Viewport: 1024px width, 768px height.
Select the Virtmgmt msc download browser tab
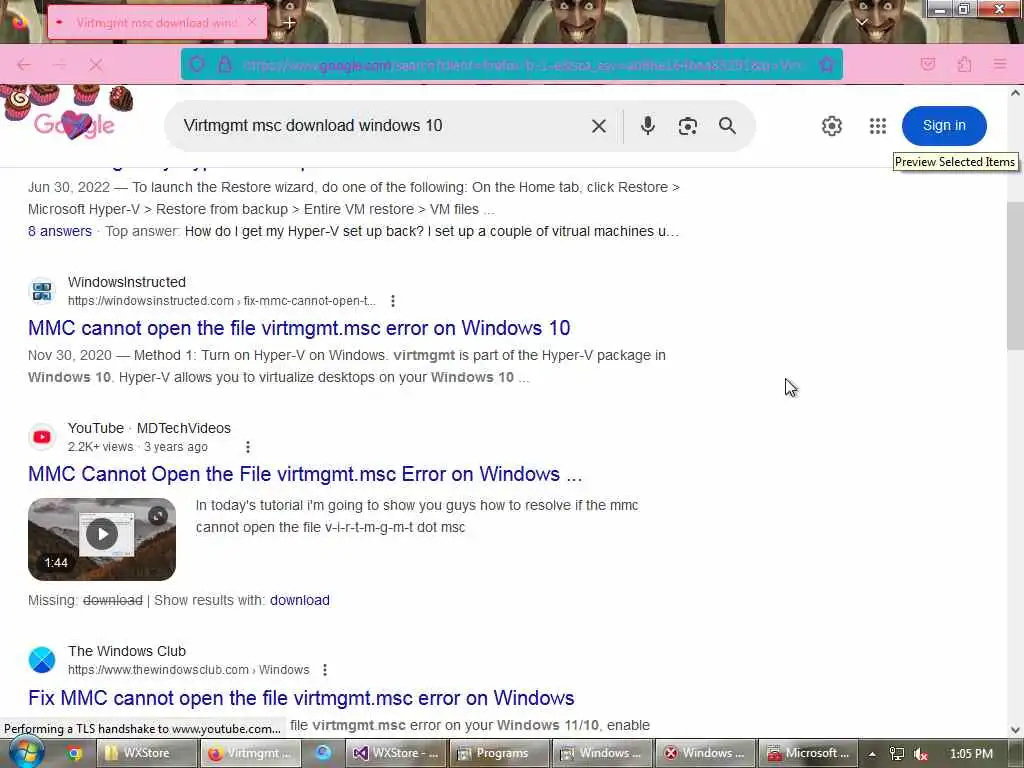157,22
